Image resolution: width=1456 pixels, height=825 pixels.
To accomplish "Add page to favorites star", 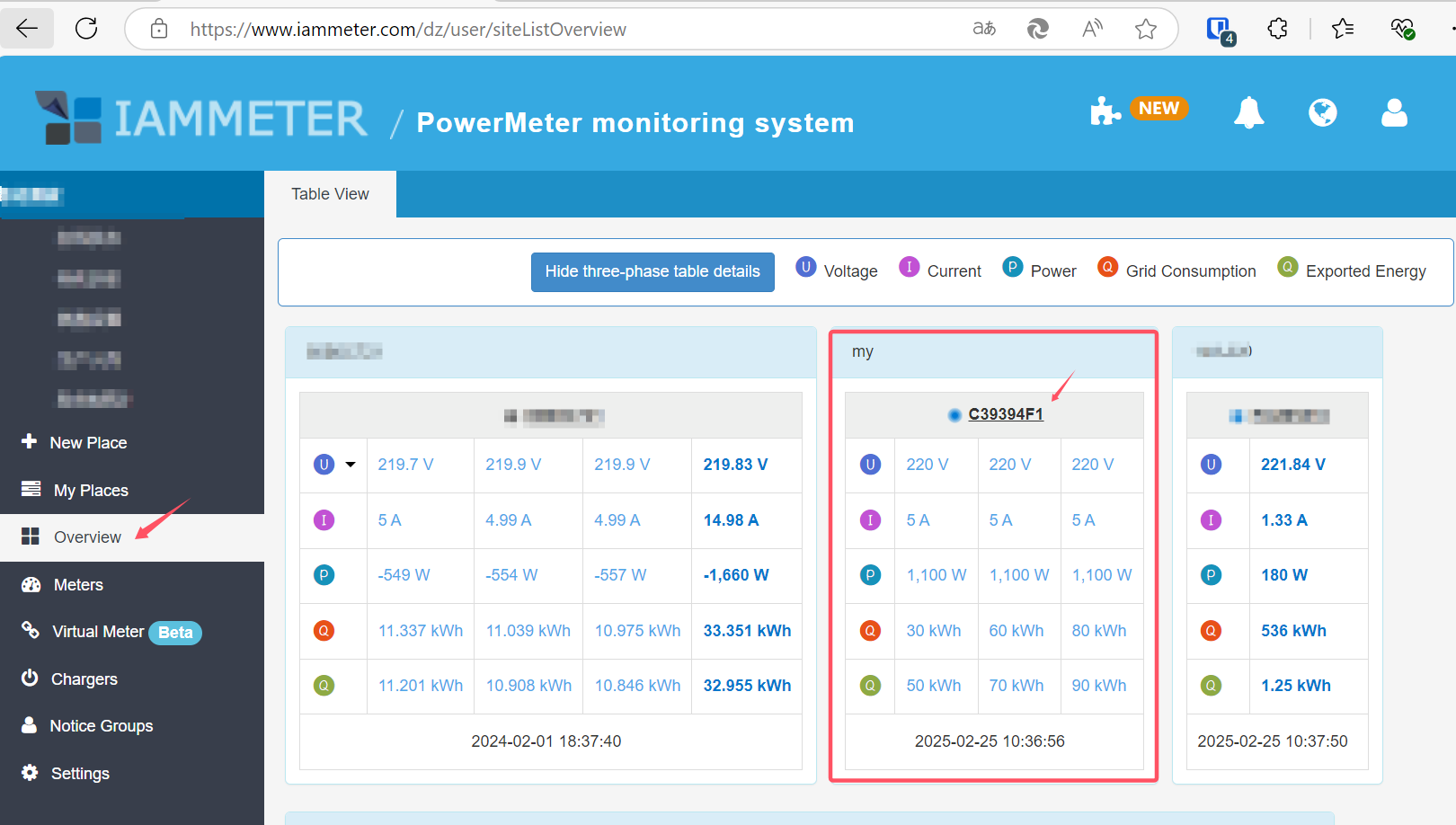I will pyautogui.click(x=1146, y=29).
